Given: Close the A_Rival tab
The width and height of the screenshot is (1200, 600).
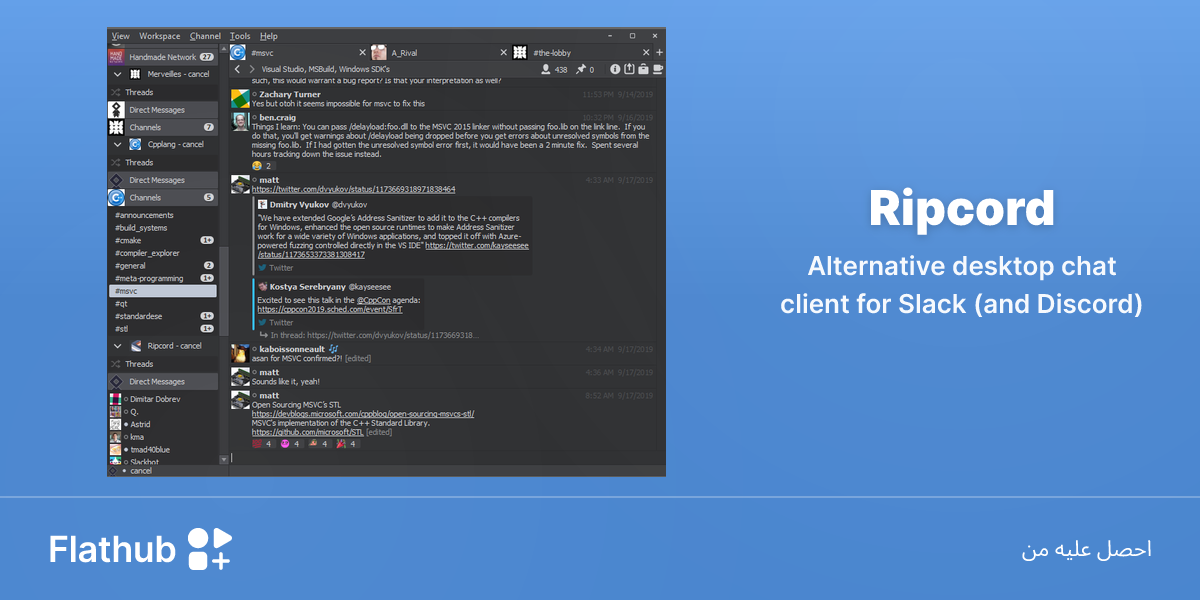Looking at the screenshot, I should tap(504, 52).
